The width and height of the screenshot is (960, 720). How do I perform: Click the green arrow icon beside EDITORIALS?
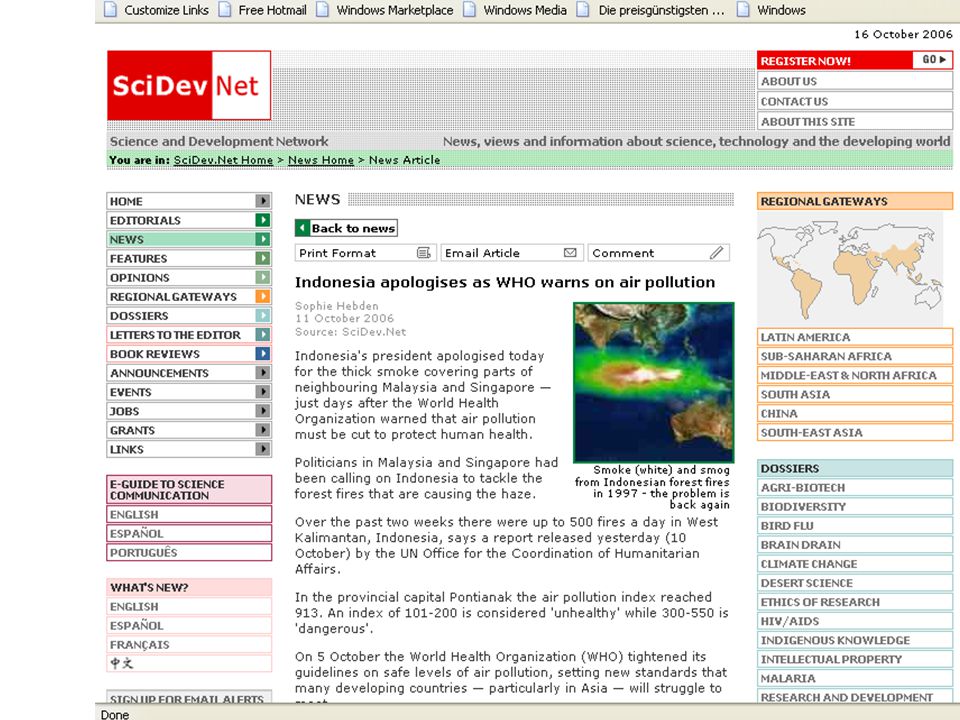click(263, 220)
